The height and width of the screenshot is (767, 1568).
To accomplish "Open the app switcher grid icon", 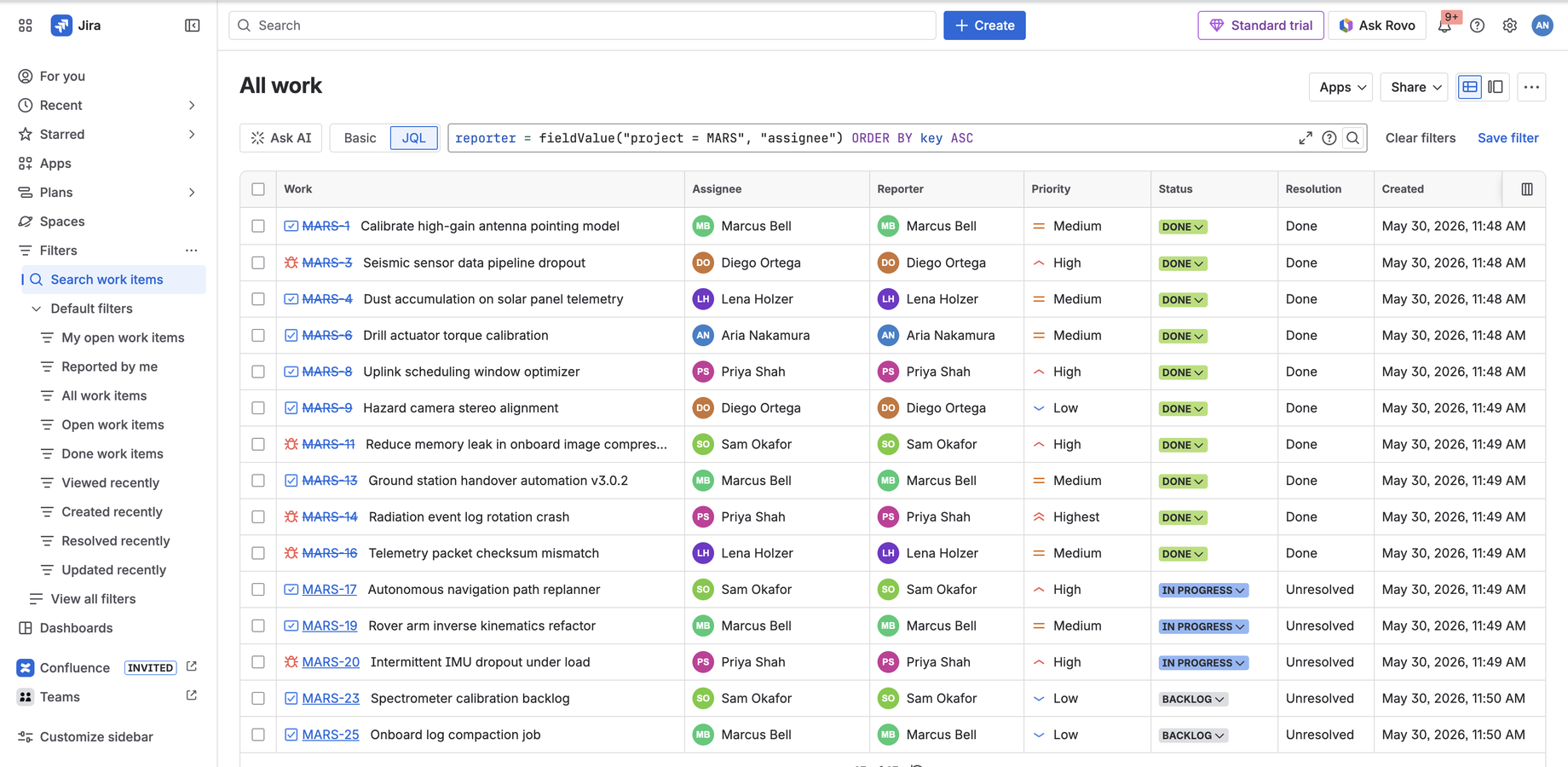I will [26, 26].
